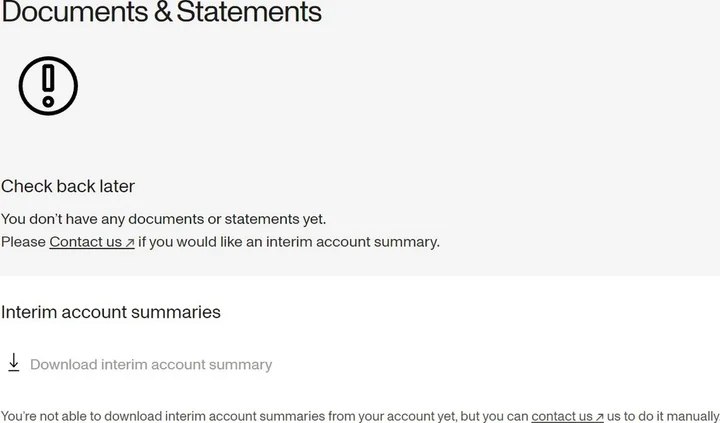Click the no documents or statements yet message
This screenshot has height=423, width=720.
coord(164,219)
